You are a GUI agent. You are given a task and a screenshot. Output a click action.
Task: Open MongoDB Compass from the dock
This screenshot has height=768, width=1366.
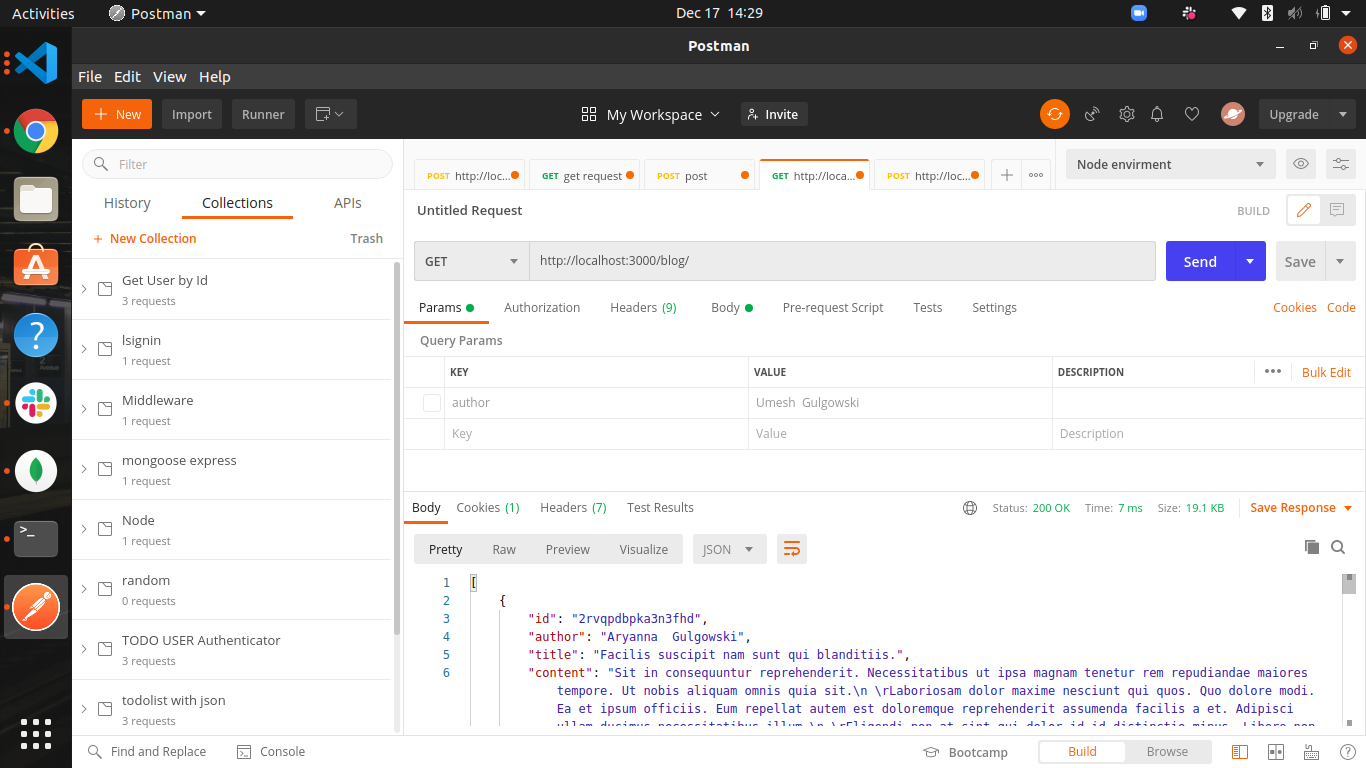(x=36, y=470)
